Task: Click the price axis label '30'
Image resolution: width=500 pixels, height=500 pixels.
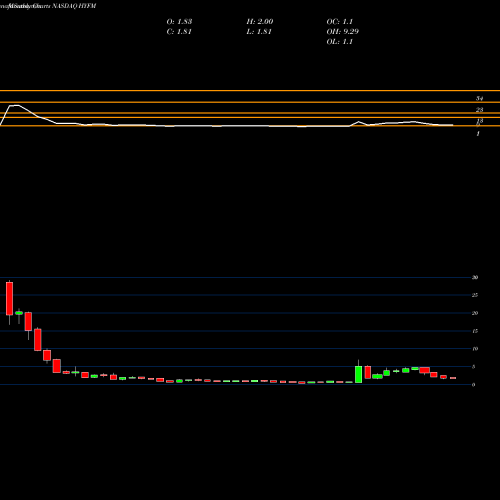Action: click(475, 277)
